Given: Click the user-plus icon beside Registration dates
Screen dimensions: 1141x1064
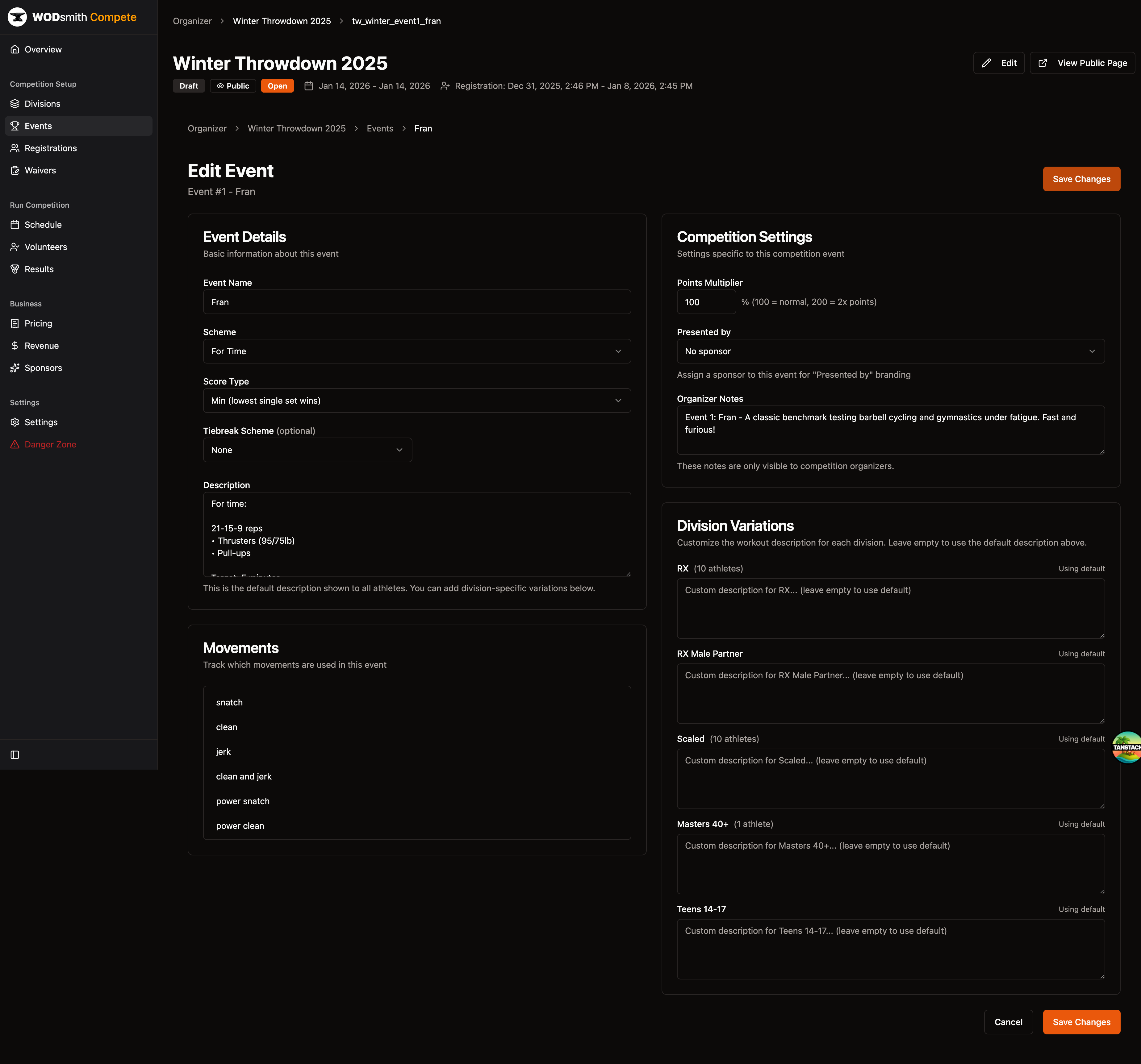Looking at the screenshot, I should point(445,86).
